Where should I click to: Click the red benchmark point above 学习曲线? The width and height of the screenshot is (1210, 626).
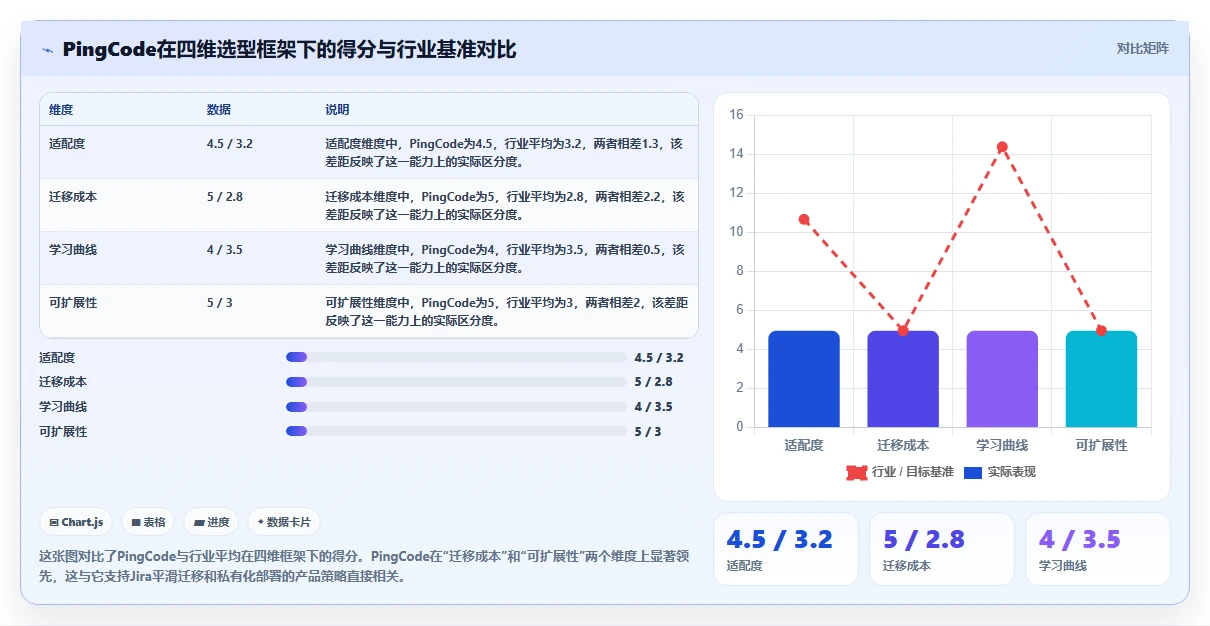[x=1002, y=147]
